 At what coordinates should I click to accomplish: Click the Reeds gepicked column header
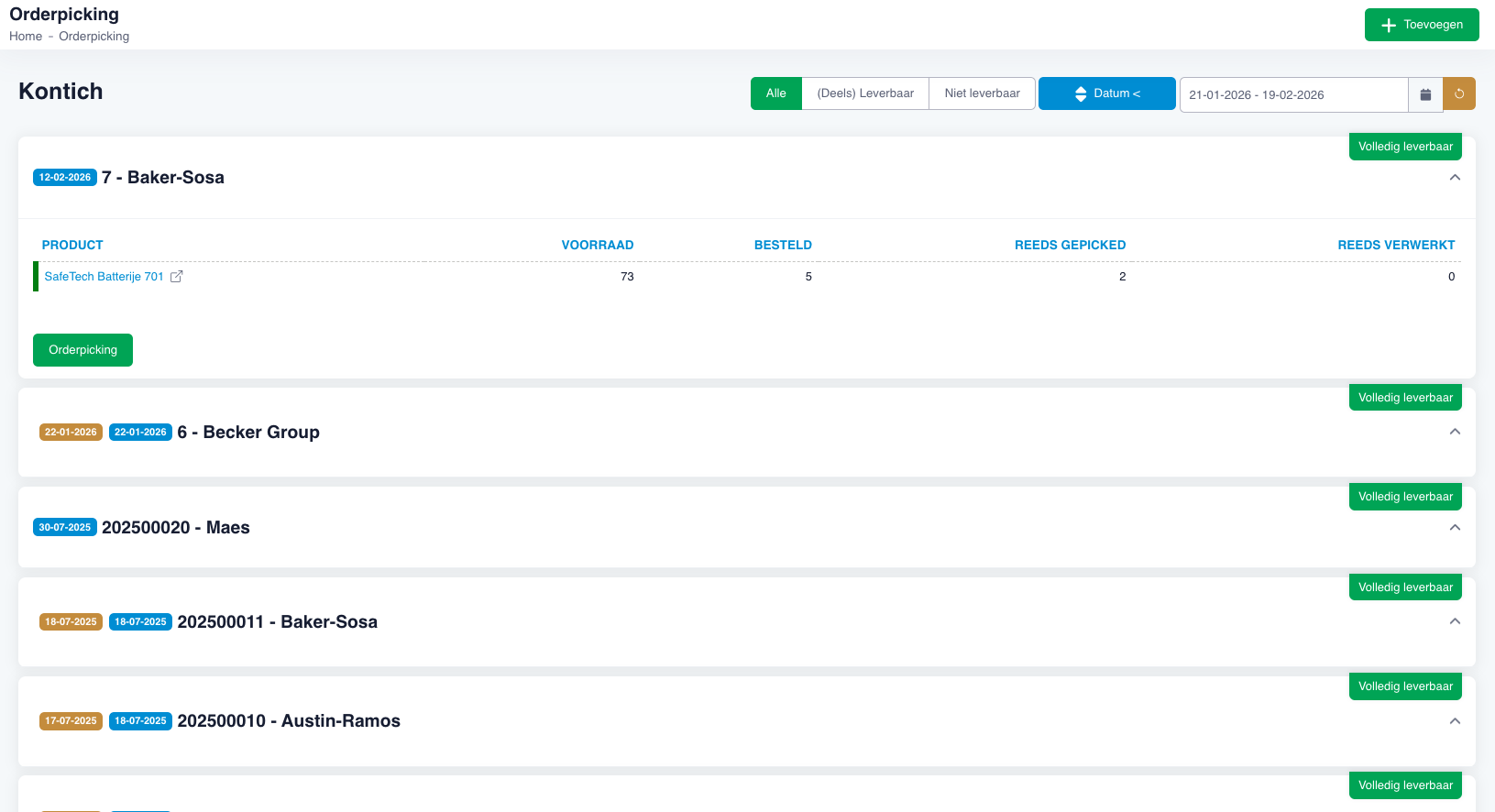pos(1070,246)
